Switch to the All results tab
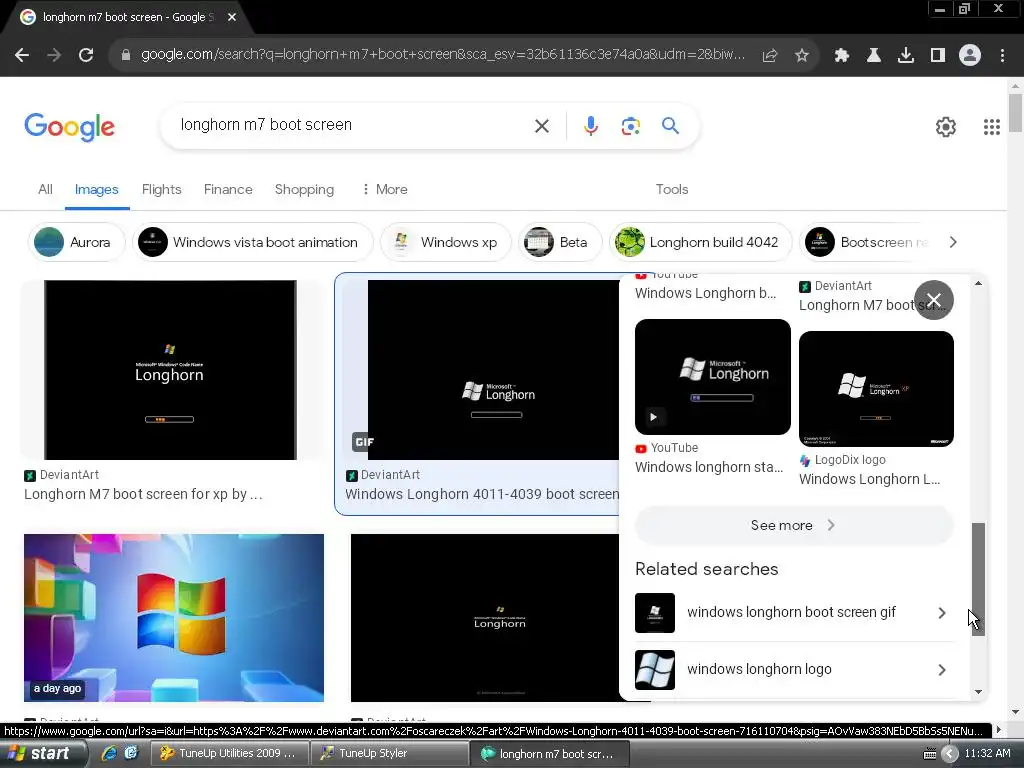Screen dimensions: 1024x768 click(x=45, y=189)
